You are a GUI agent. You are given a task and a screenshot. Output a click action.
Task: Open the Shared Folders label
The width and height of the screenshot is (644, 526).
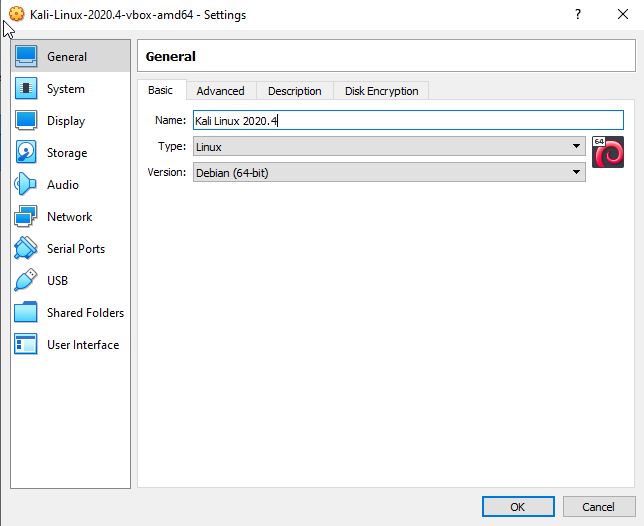coord(85,313)
